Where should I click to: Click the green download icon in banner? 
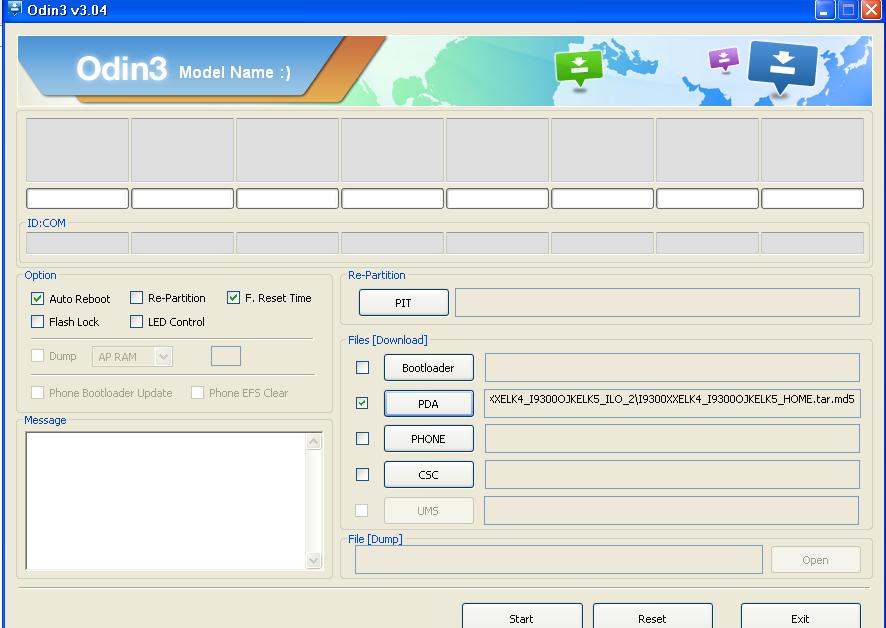578,68
